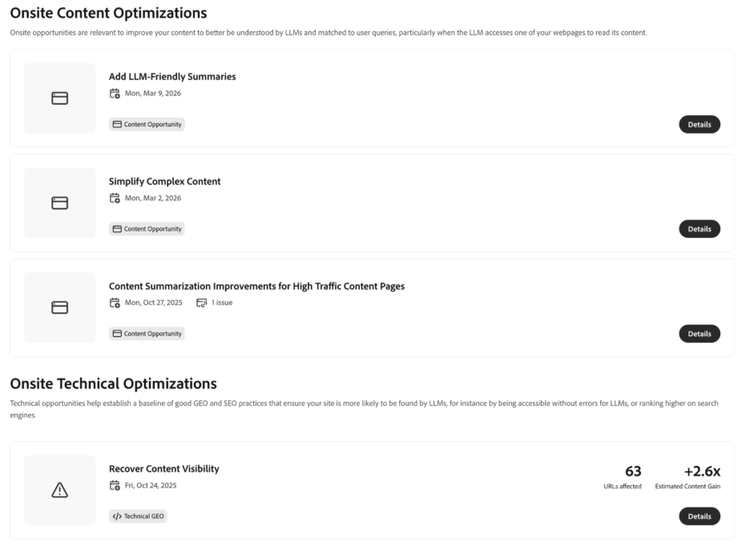
Task: Click calendar icon next to Mar 9, 2026
Action: 115,94
